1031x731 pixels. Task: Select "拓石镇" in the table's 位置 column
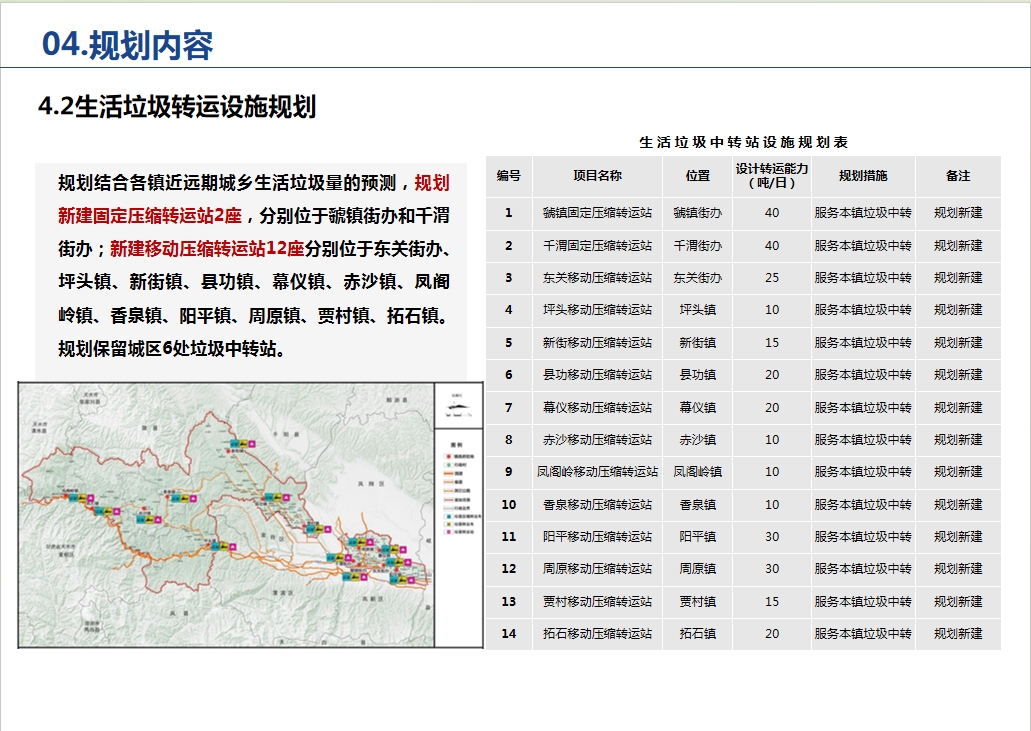(x=698, y=634)
